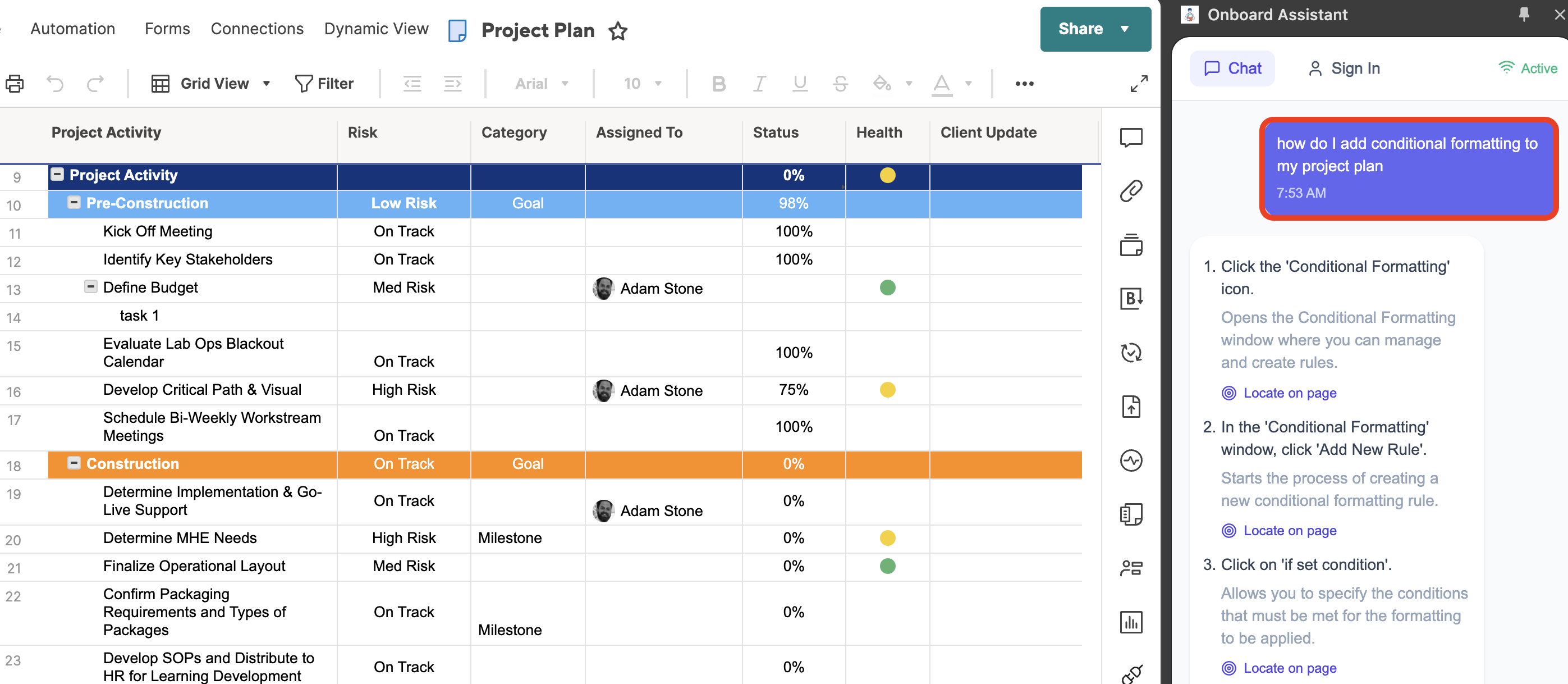The height and width of the screenshot is (684, 1568).
Task: Toggle italic text formatting
Action: pos(759,84)
